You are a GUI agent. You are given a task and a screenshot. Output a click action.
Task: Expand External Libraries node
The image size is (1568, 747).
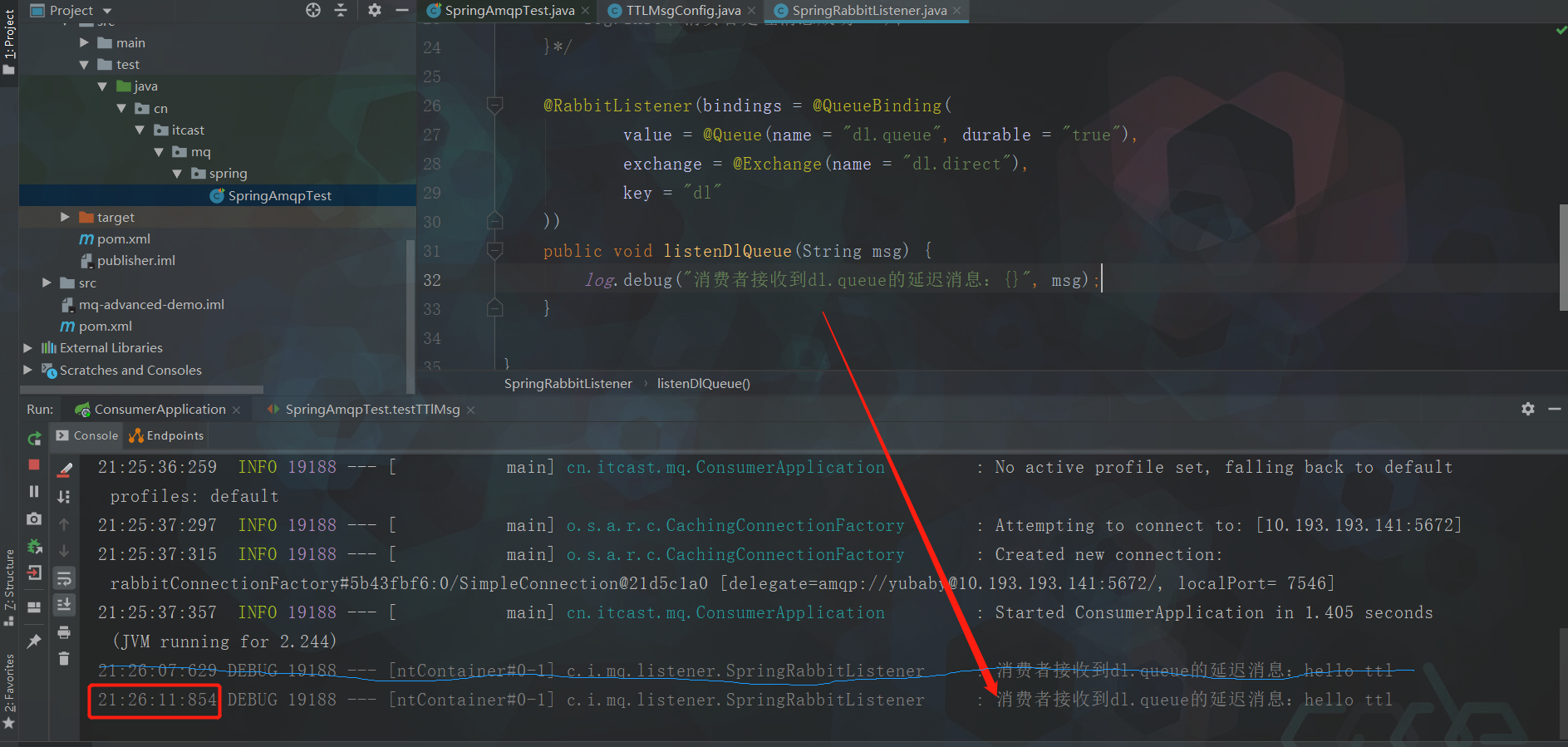pos(27,347)
